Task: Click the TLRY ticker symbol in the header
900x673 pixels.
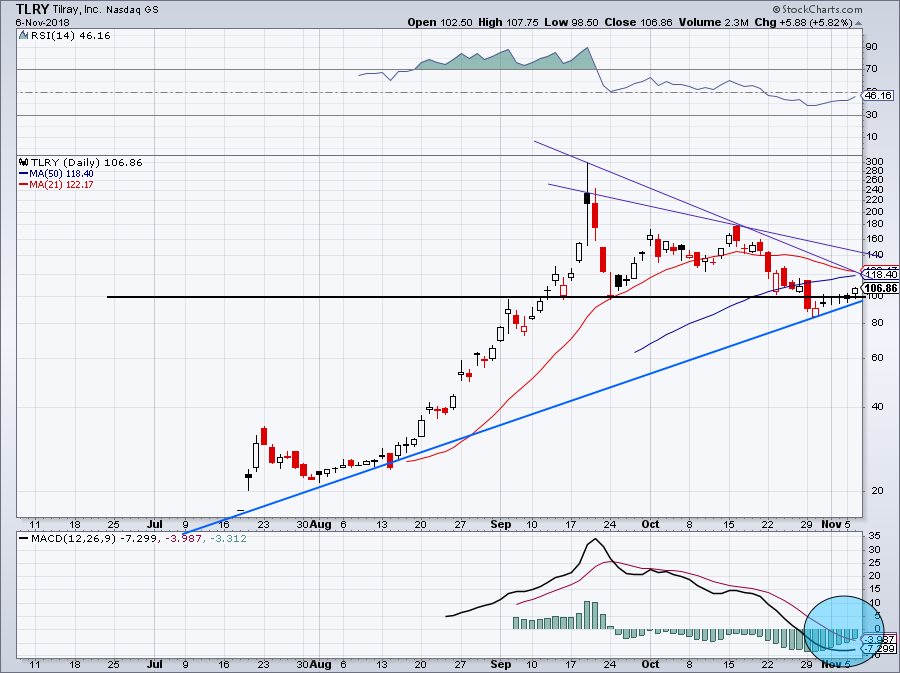Action: pos(33,9)
